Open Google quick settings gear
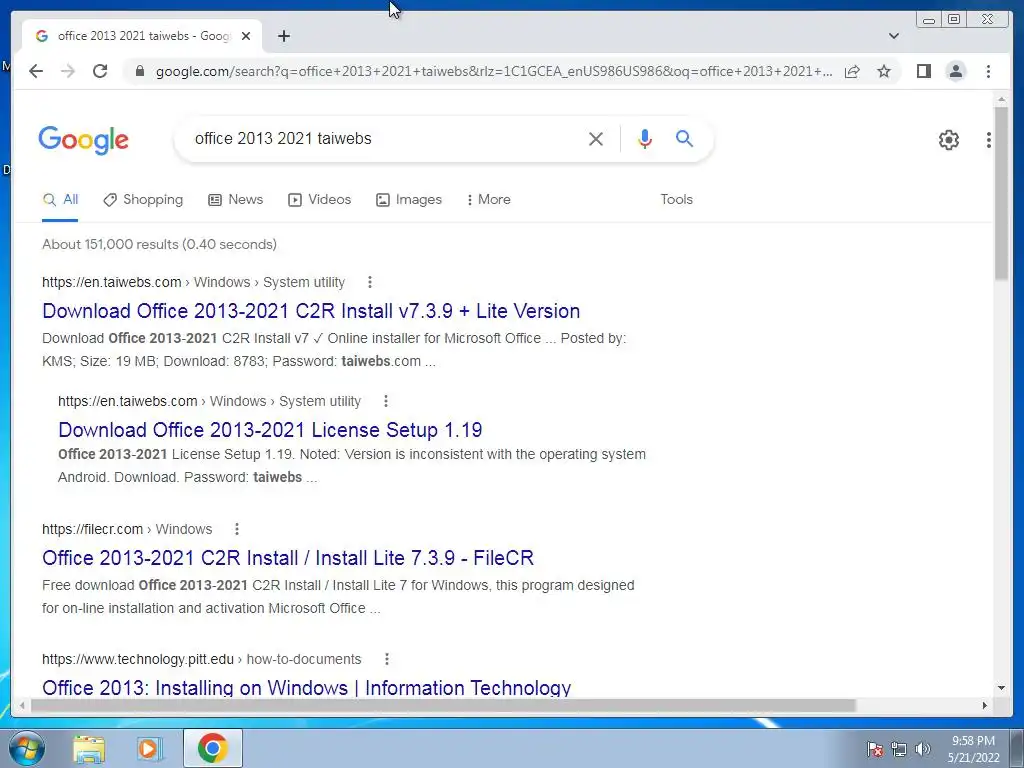The height and width of the screenshot is (768, 1024). [949, 140]
